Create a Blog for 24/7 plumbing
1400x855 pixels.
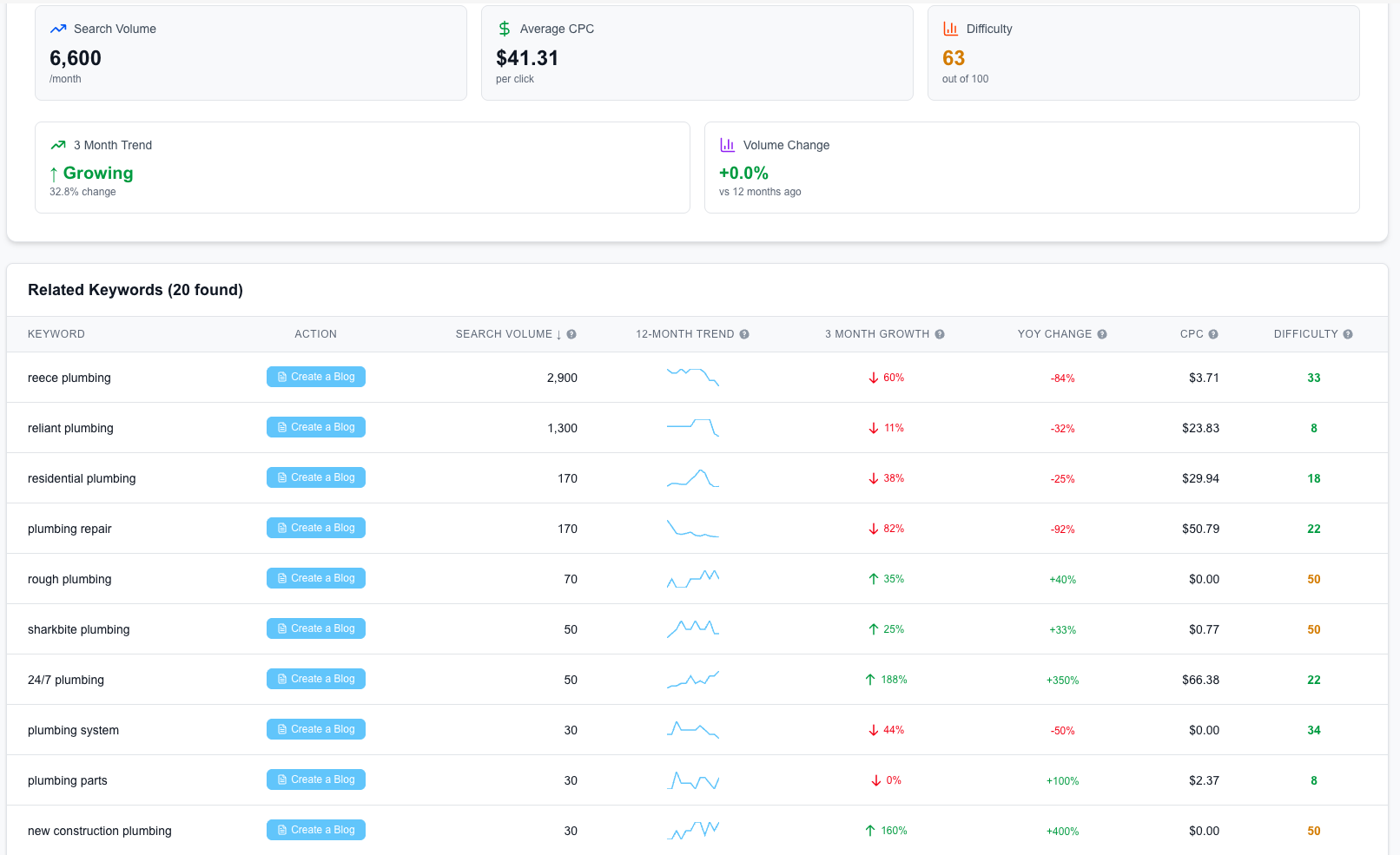pos(315,678)
